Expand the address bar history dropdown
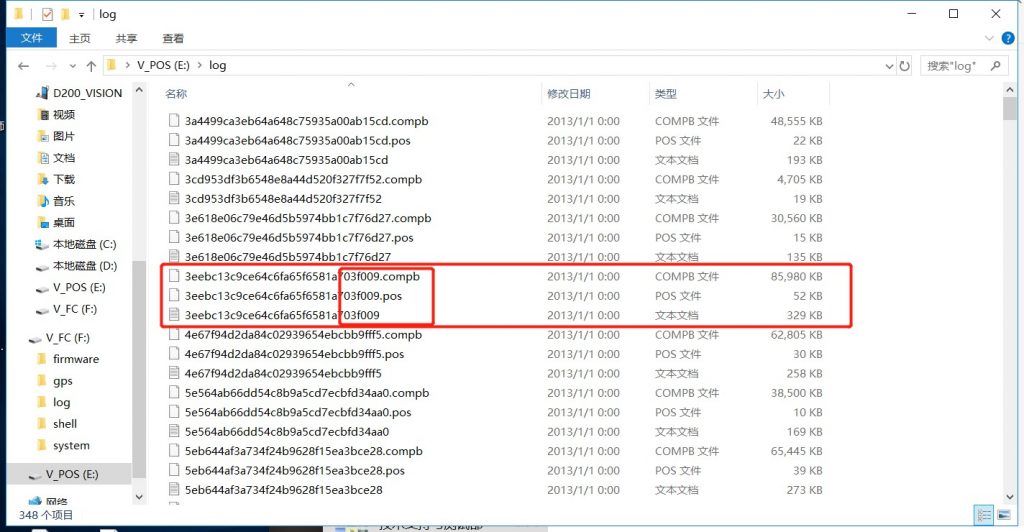The width and height of the screenshot is (1024, 532). click(x=889, y=66)
